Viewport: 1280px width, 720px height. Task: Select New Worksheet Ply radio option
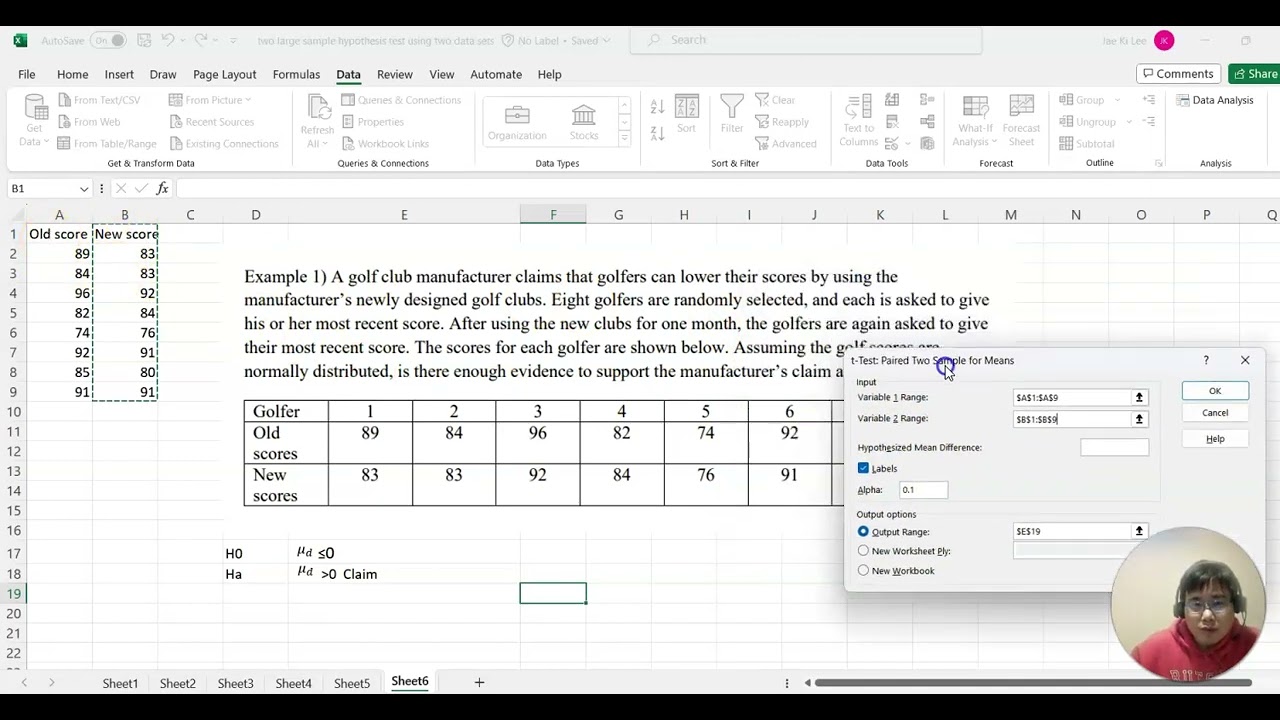[x=863, y=551]
